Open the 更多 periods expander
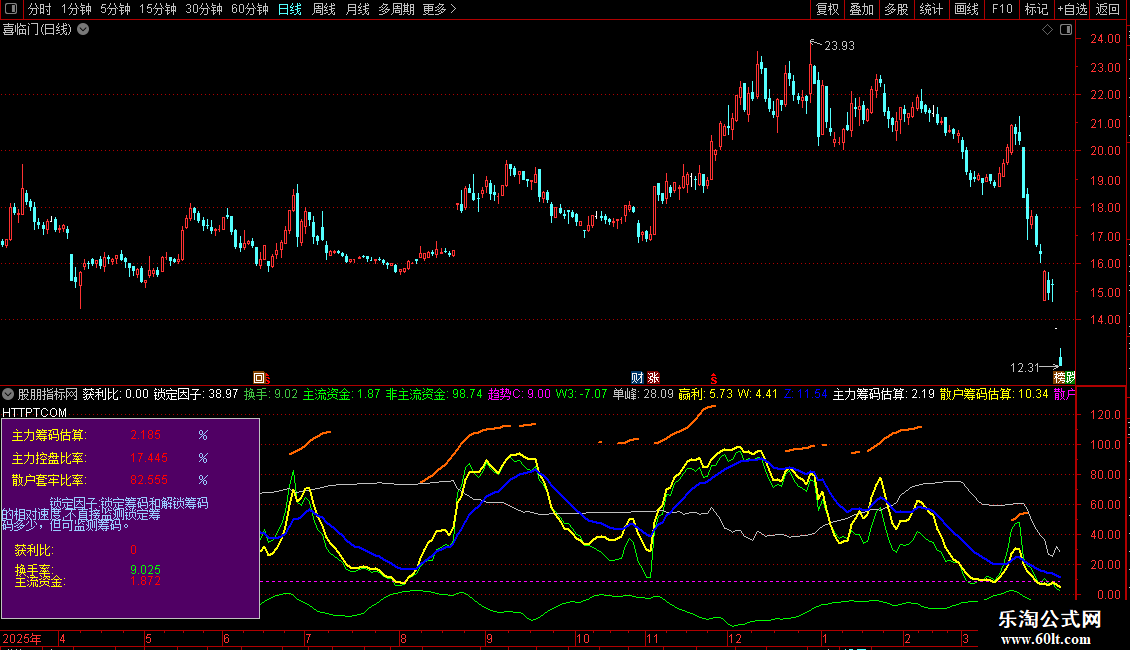Viewport: 1130px width, 650px height. coord(439,10)
